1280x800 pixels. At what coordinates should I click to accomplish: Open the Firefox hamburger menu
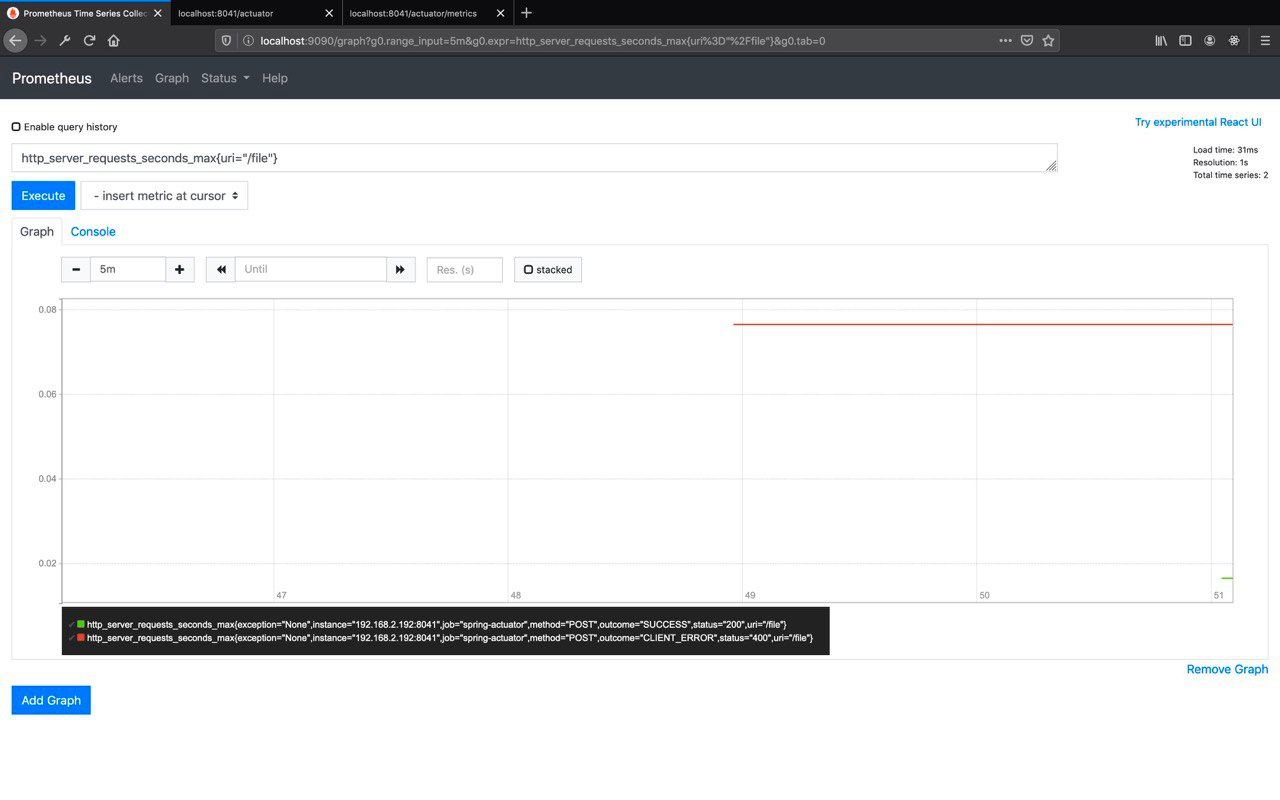click(x=1264, y=41)
